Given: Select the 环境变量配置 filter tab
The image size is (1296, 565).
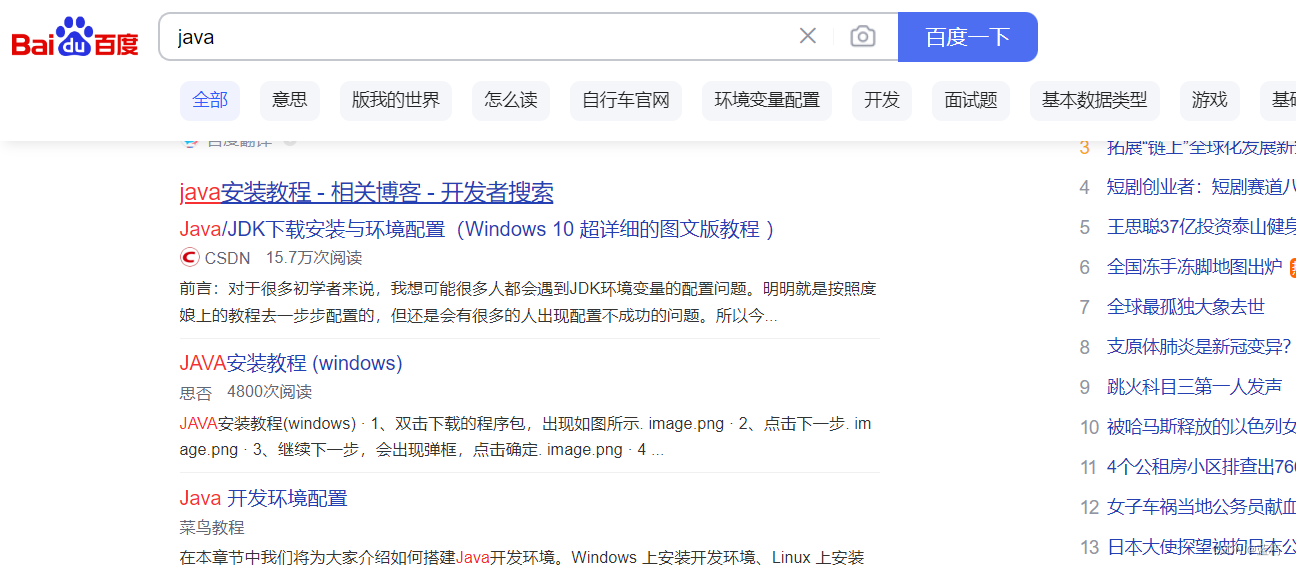Looking at the screenshot, I should tap(767, 100).
